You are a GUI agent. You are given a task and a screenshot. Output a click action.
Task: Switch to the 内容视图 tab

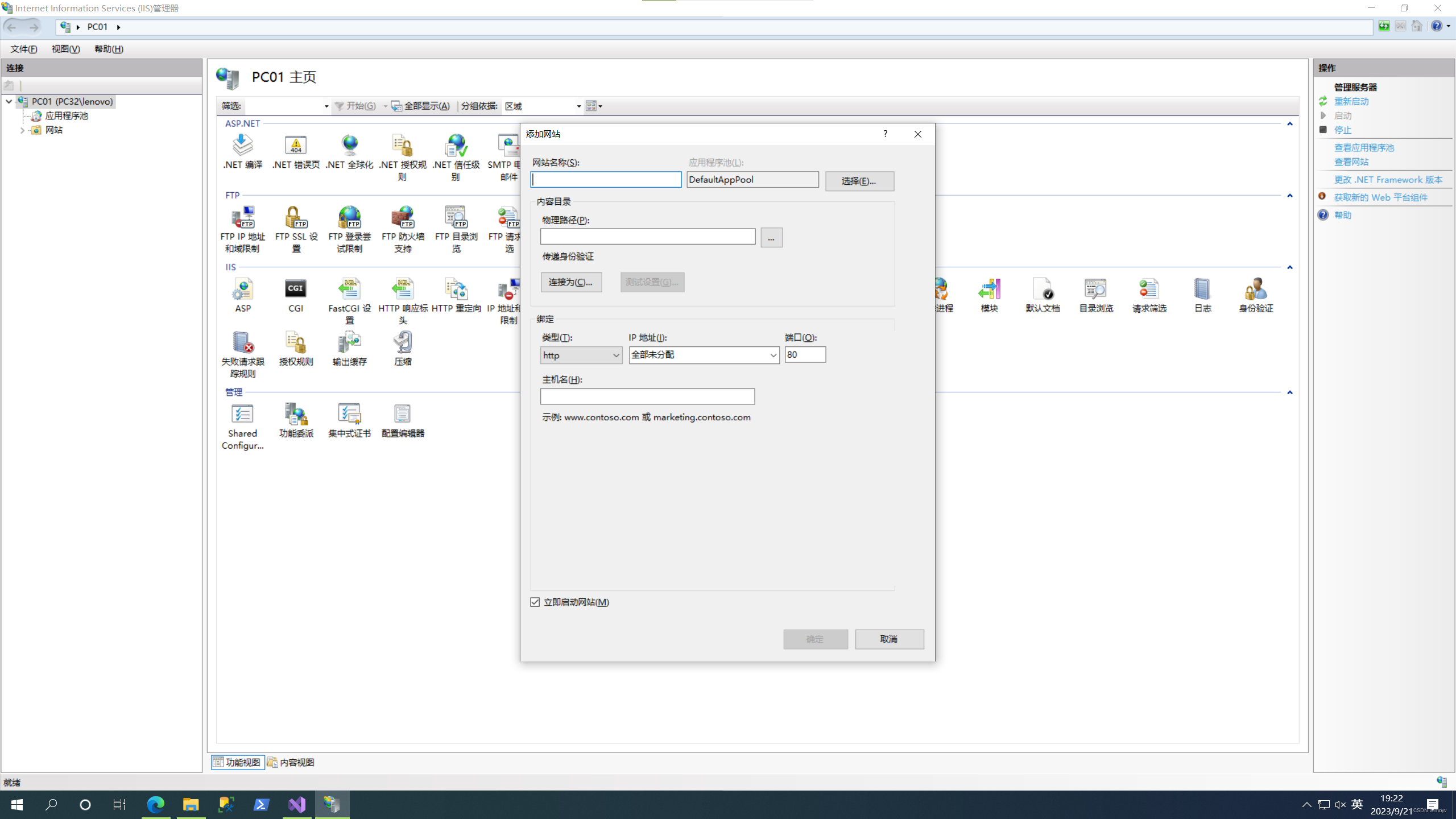(x=291, y=762)
